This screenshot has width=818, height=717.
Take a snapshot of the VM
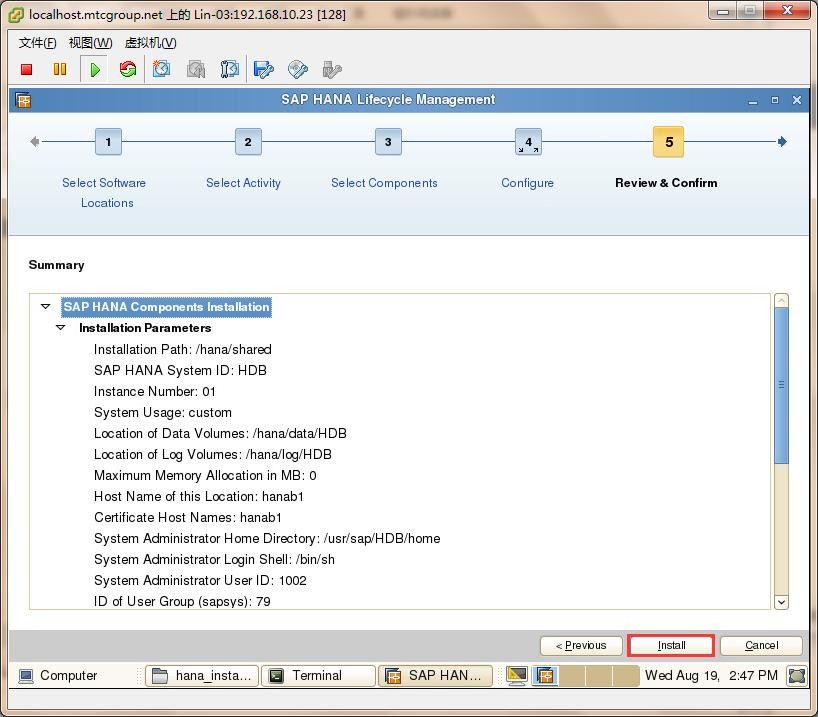(x=161, y=69)
